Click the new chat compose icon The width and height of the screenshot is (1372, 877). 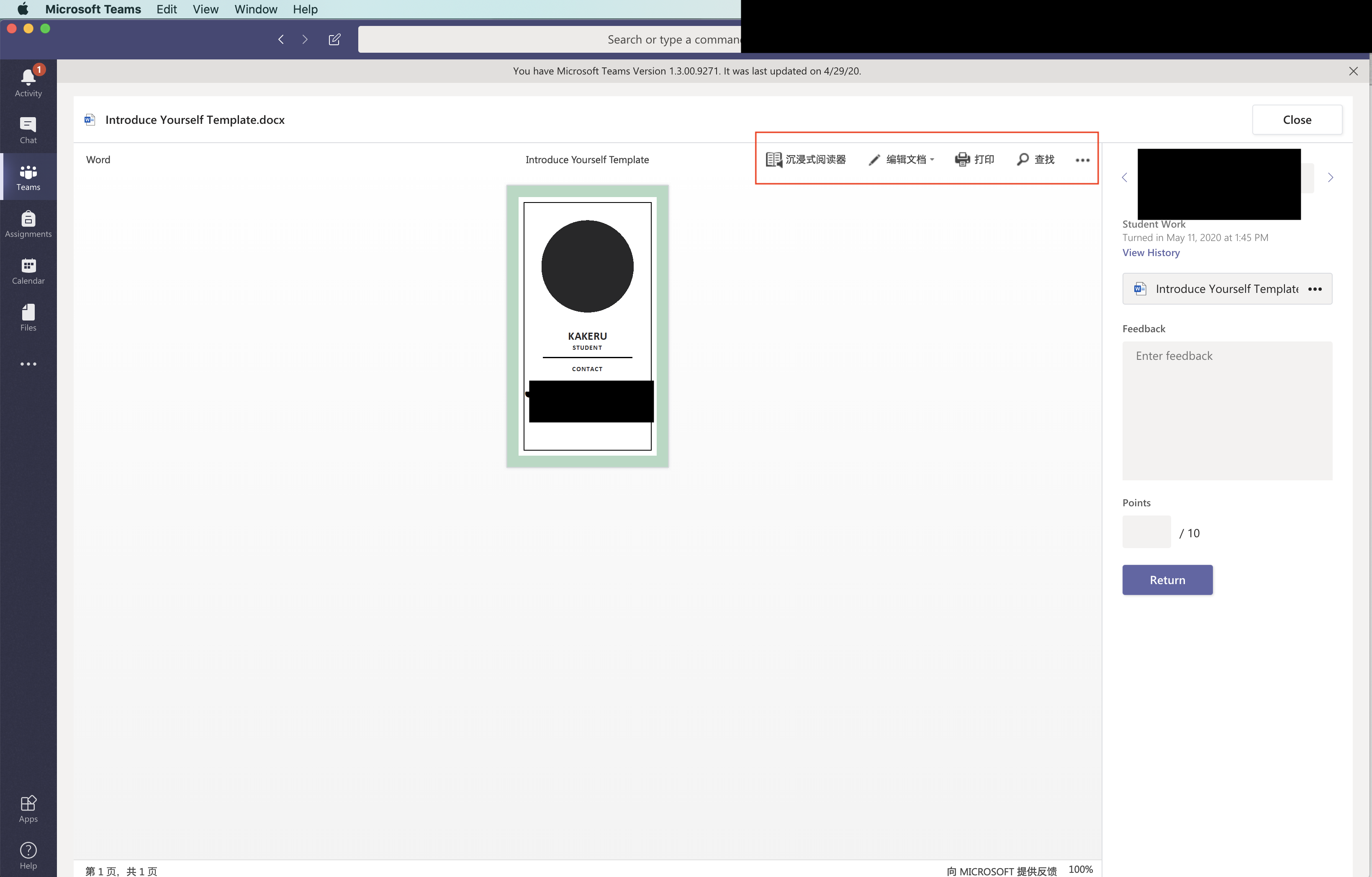[334, 39]
